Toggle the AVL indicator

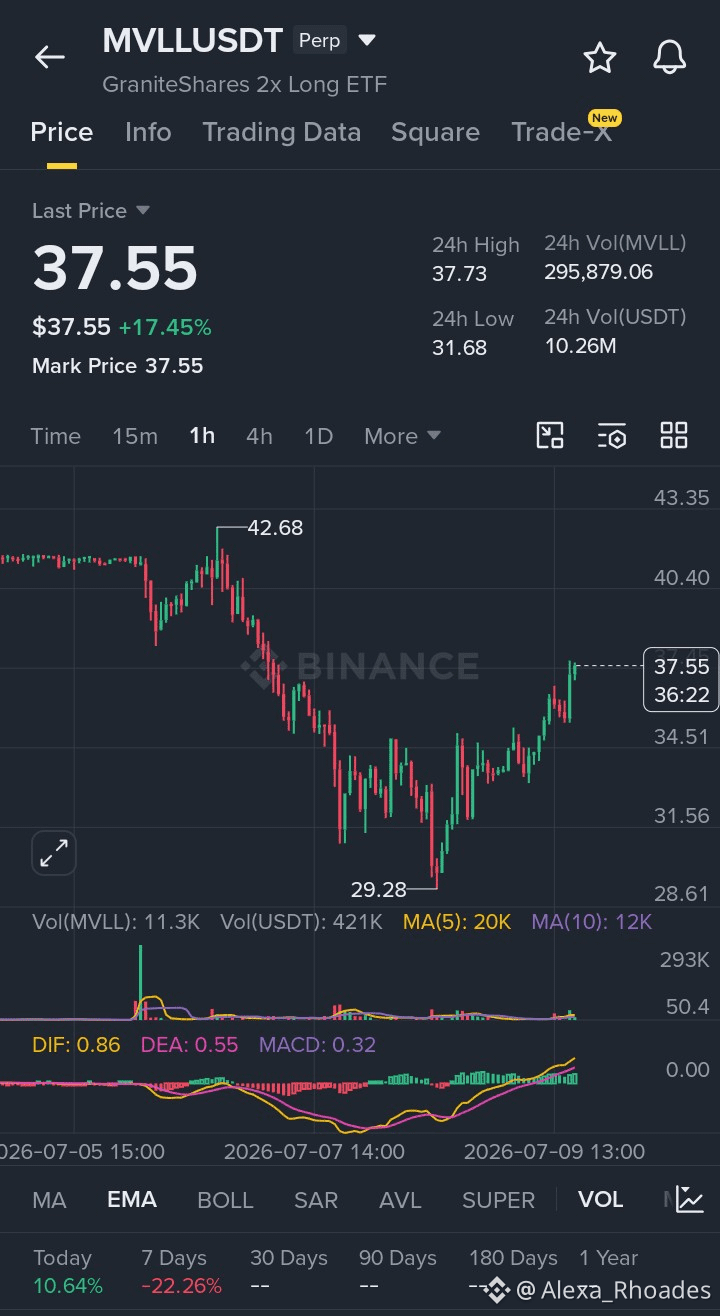(x=400, y=1199)
